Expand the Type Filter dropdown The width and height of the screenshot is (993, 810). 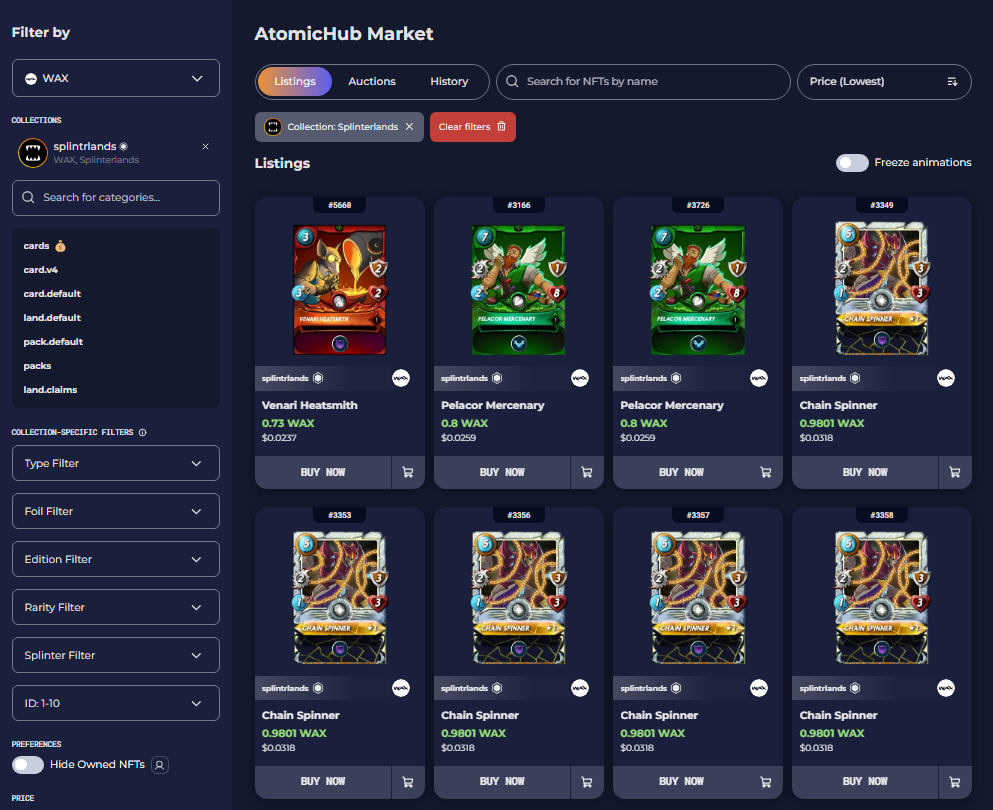click(116, 464)
